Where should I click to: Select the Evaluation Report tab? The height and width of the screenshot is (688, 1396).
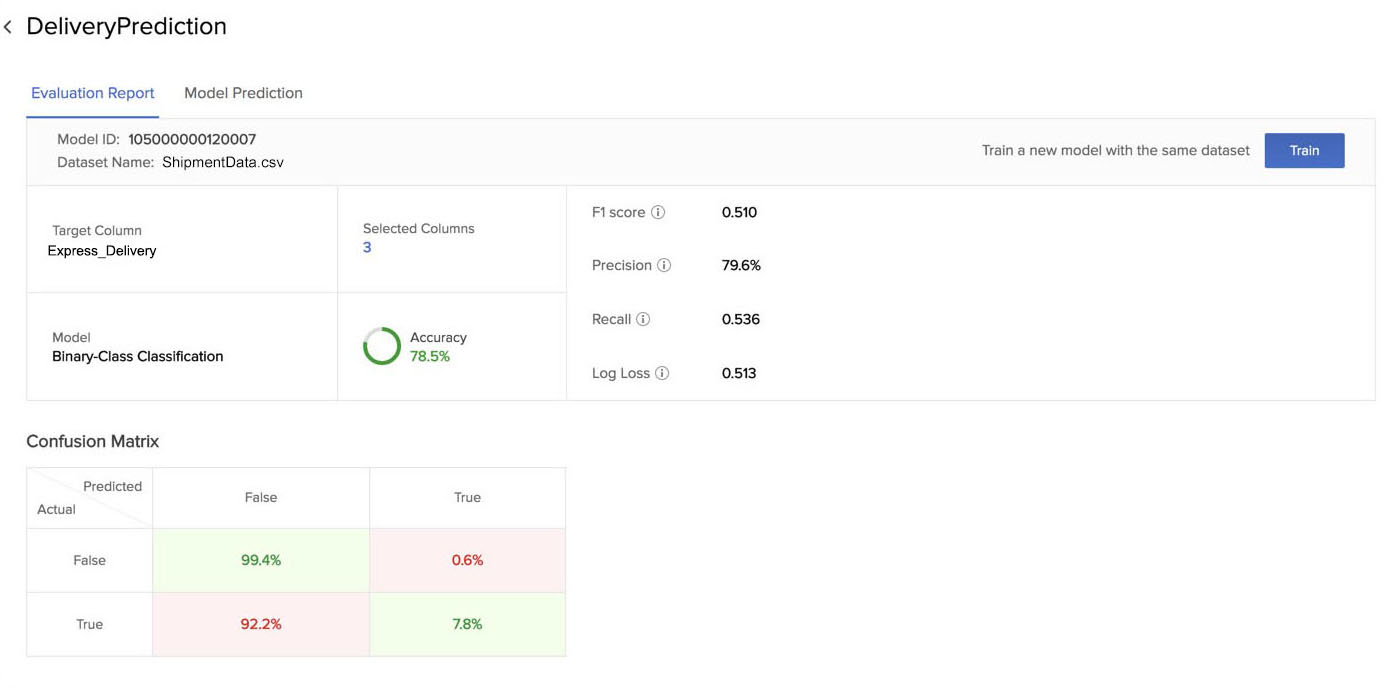(x=92, y=92)
